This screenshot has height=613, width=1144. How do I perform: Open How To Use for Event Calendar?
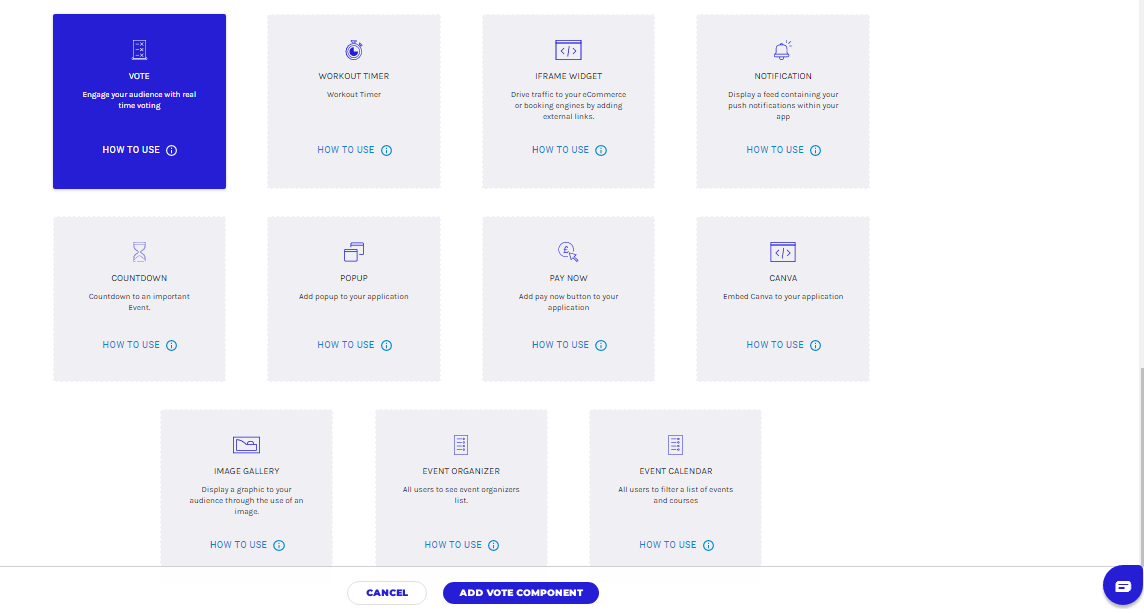click(668, 545)
